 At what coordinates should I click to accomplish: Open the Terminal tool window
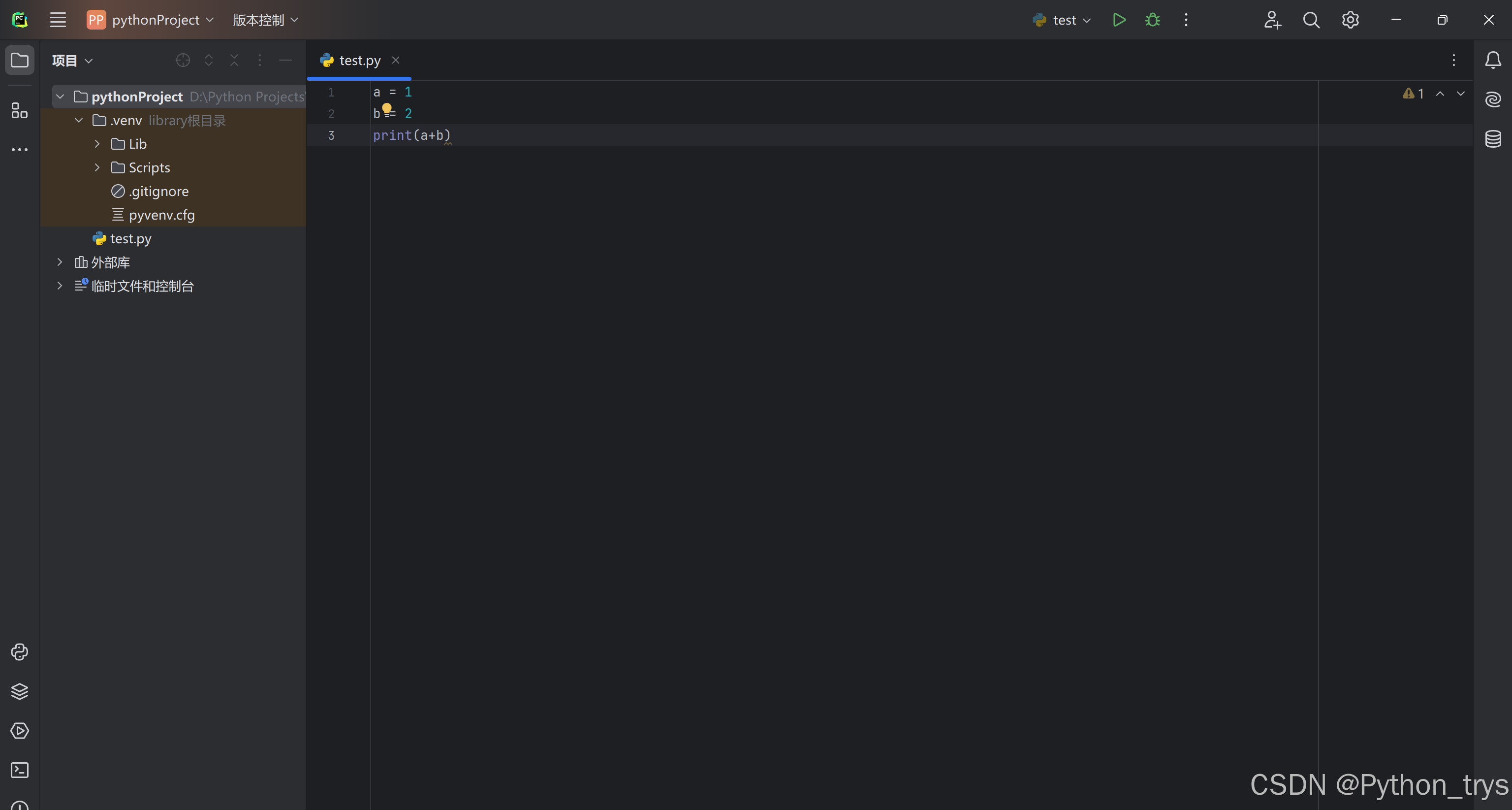click(x=19, y=770)
